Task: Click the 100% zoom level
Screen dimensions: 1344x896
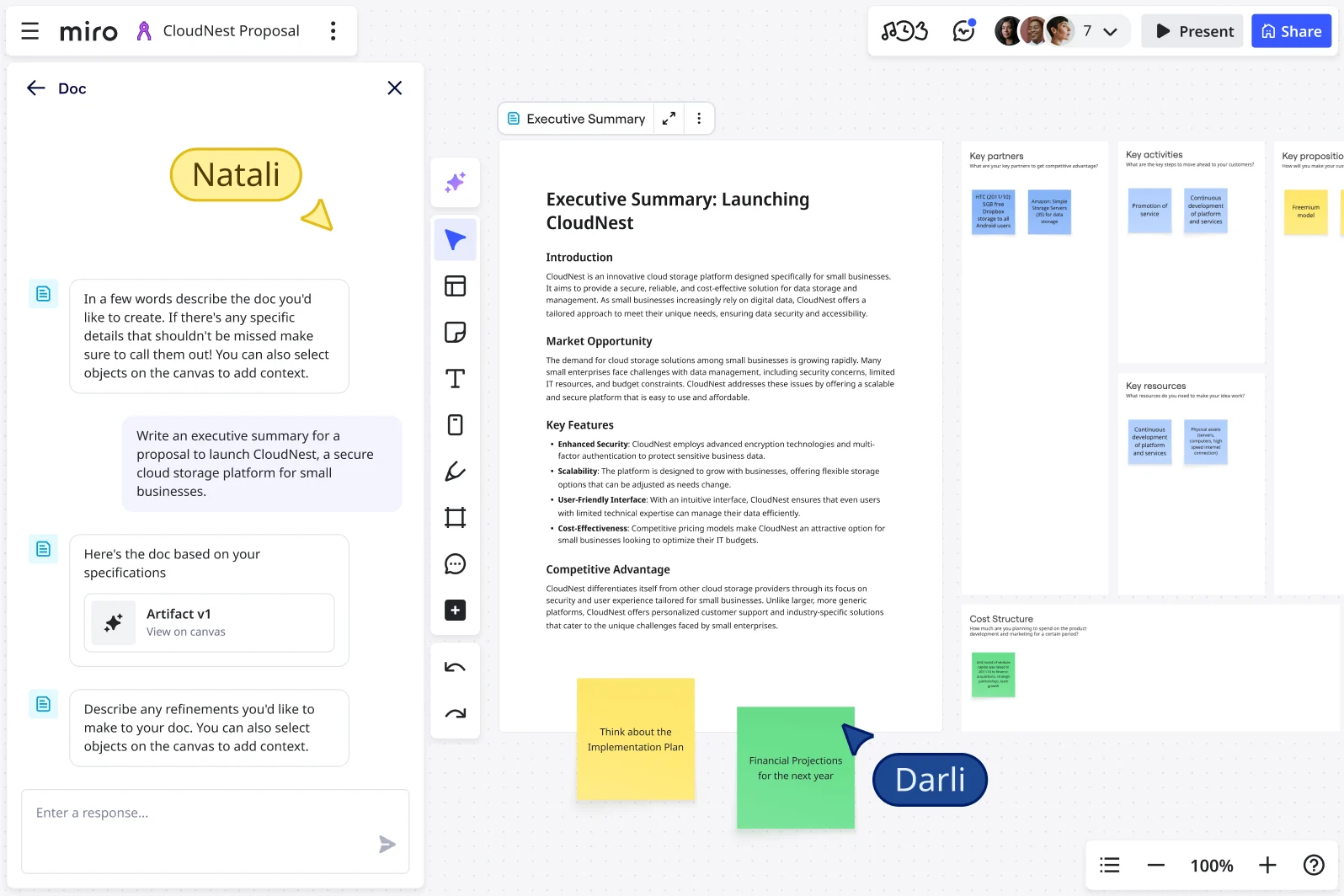Action: click(x=1212, y=866)
